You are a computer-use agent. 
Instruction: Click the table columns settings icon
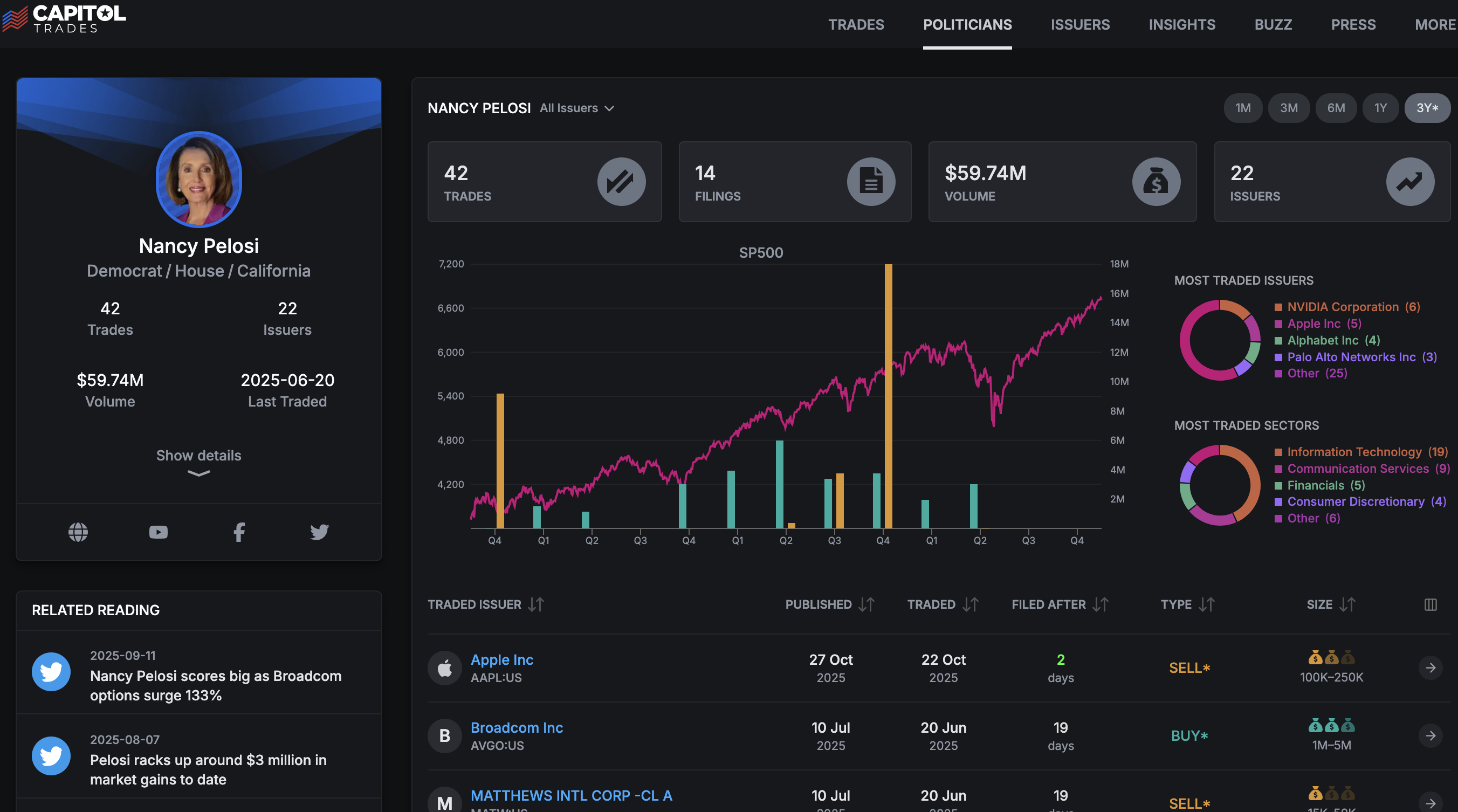pyautogui.click(x=1431, y=604)
